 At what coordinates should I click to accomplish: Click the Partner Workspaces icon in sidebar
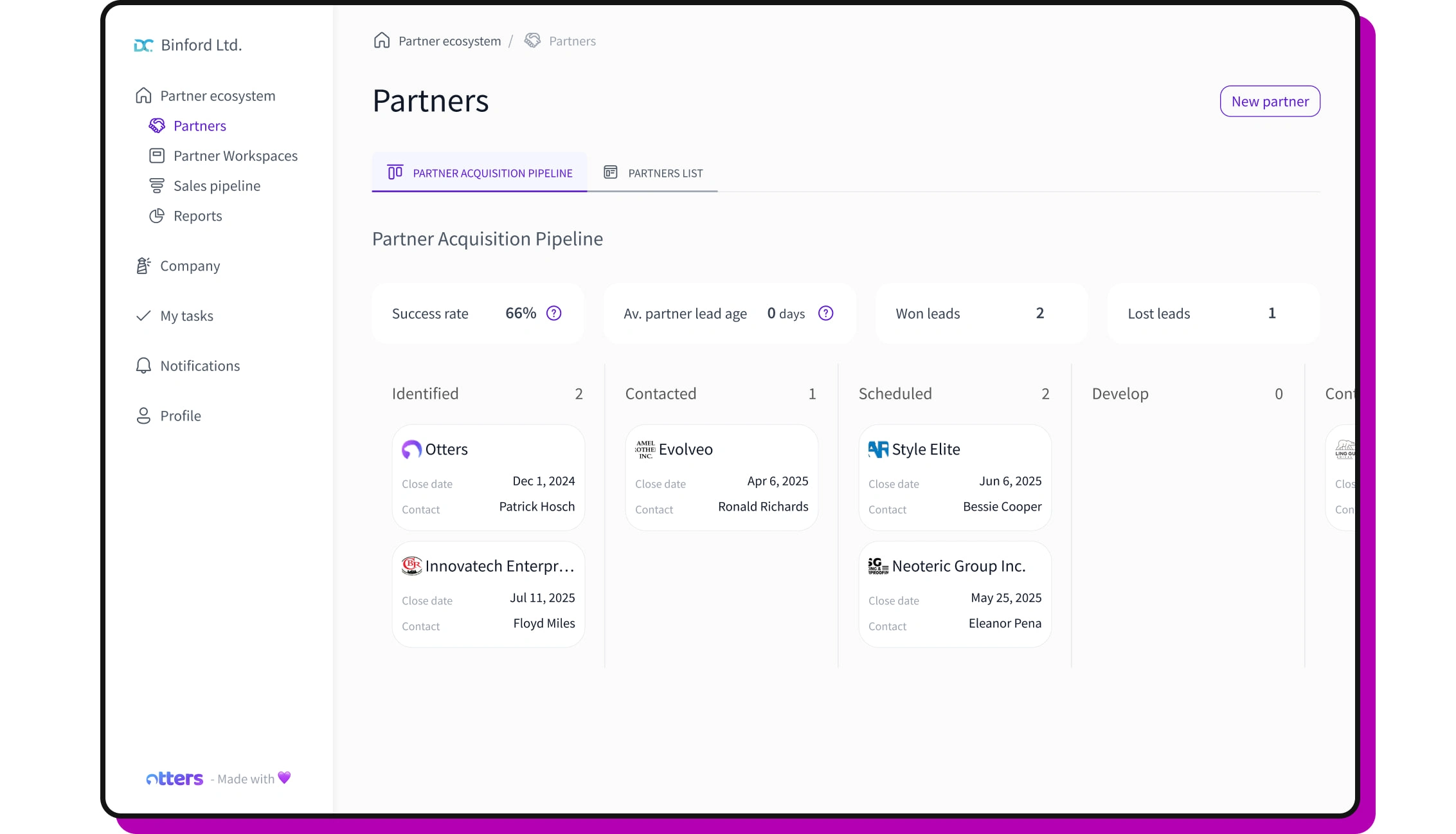[156, 156]
